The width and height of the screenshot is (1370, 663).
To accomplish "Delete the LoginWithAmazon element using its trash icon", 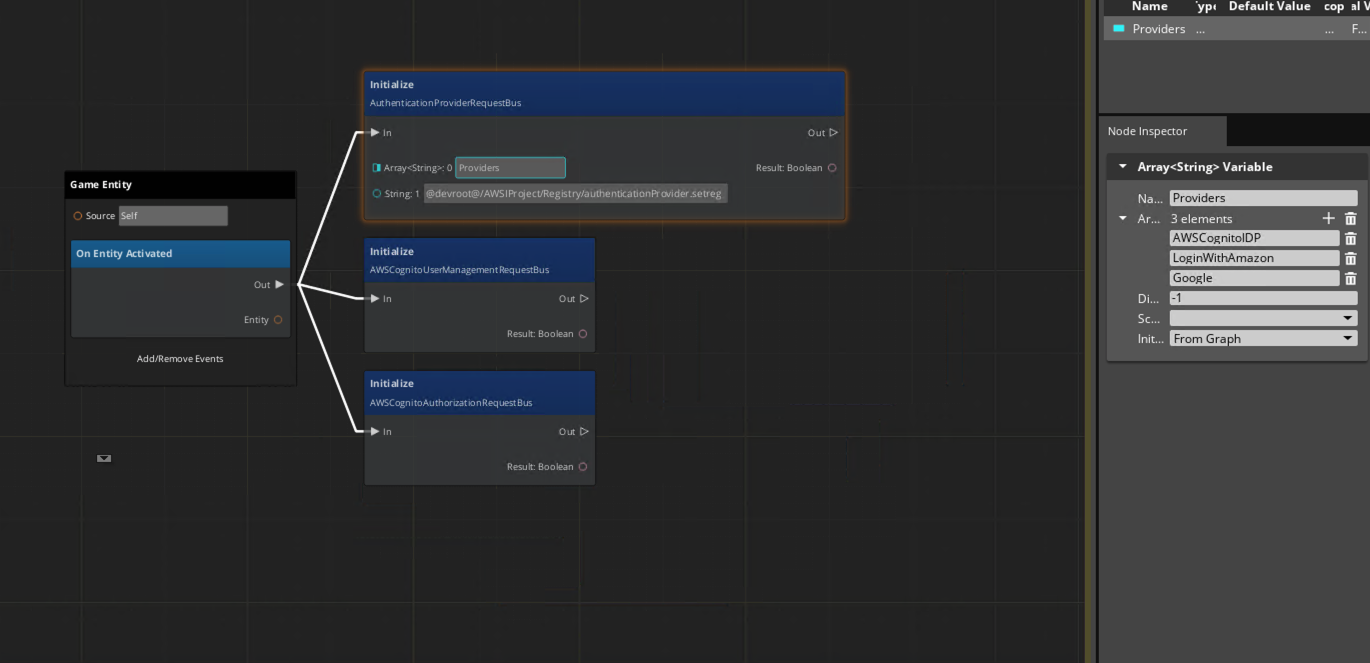I will click(1350, 258).
